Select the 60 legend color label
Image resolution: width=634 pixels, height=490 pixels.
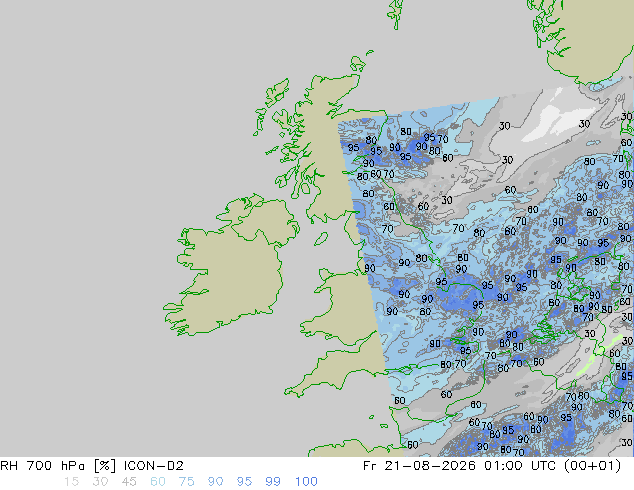[x=158, y=482]
